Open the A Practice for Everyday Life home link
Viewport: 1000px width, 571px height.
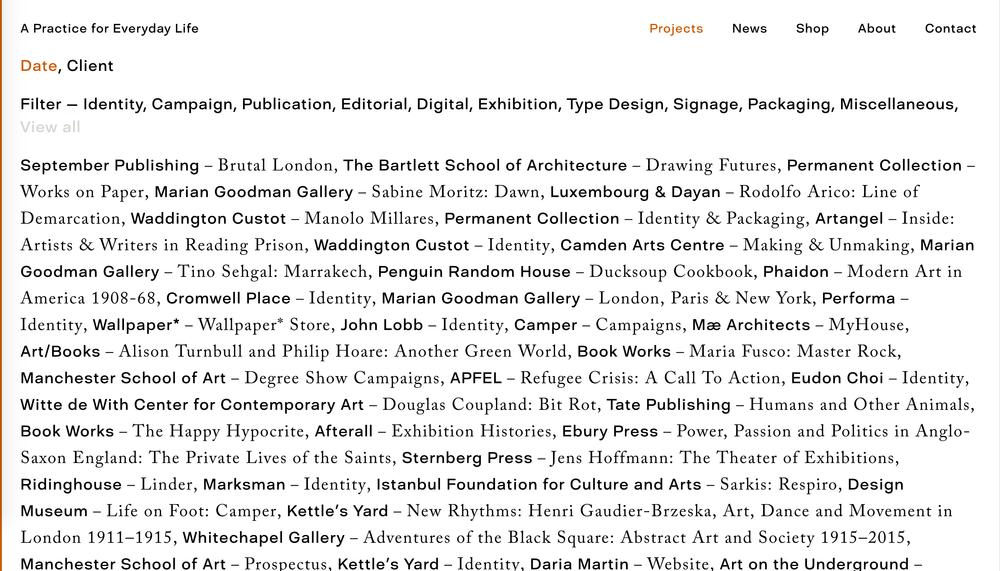coord(109,28)
